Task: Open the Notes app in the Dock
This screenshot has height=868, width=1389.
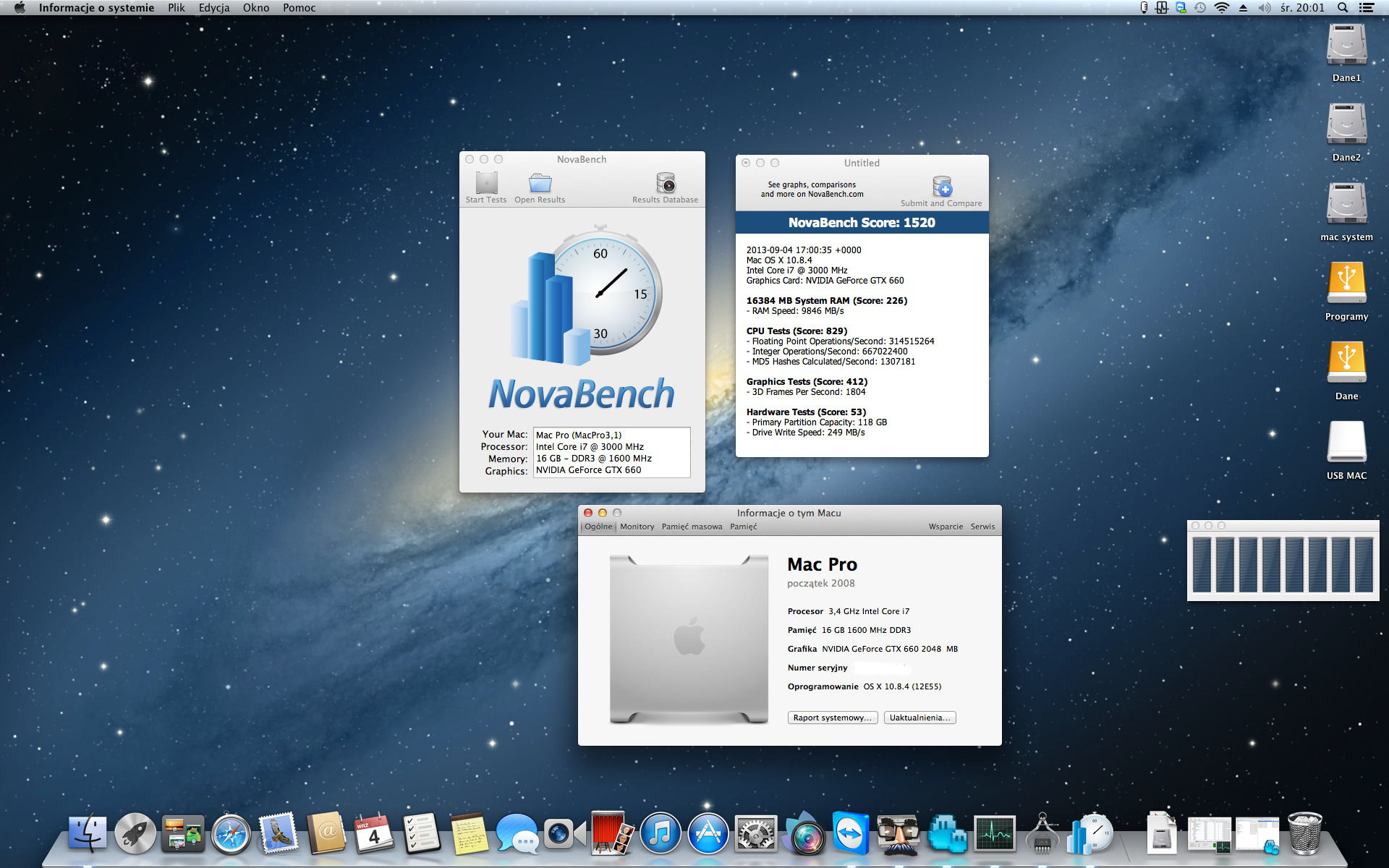Action: coord(469,833)
